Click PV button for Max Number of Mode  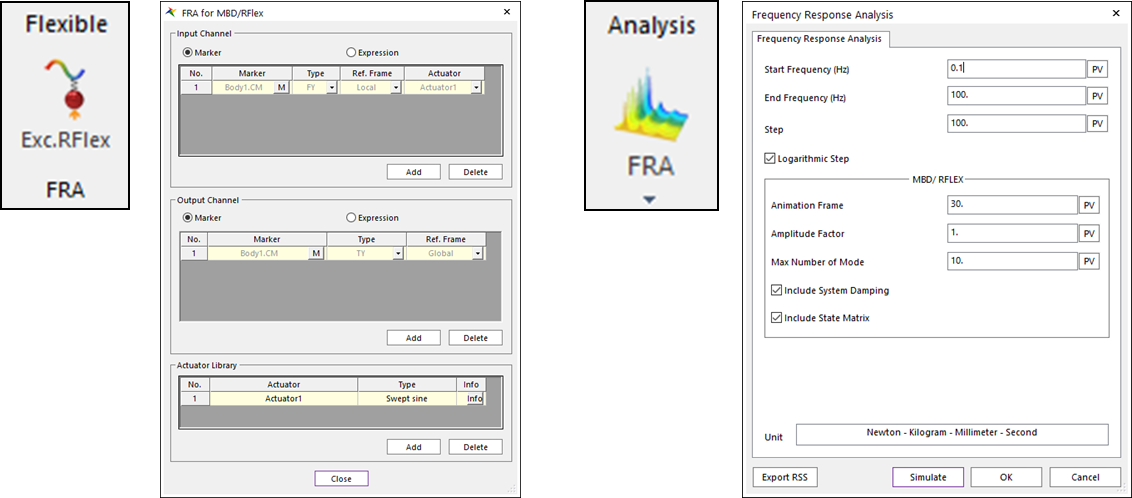[x=1089, y=261]
